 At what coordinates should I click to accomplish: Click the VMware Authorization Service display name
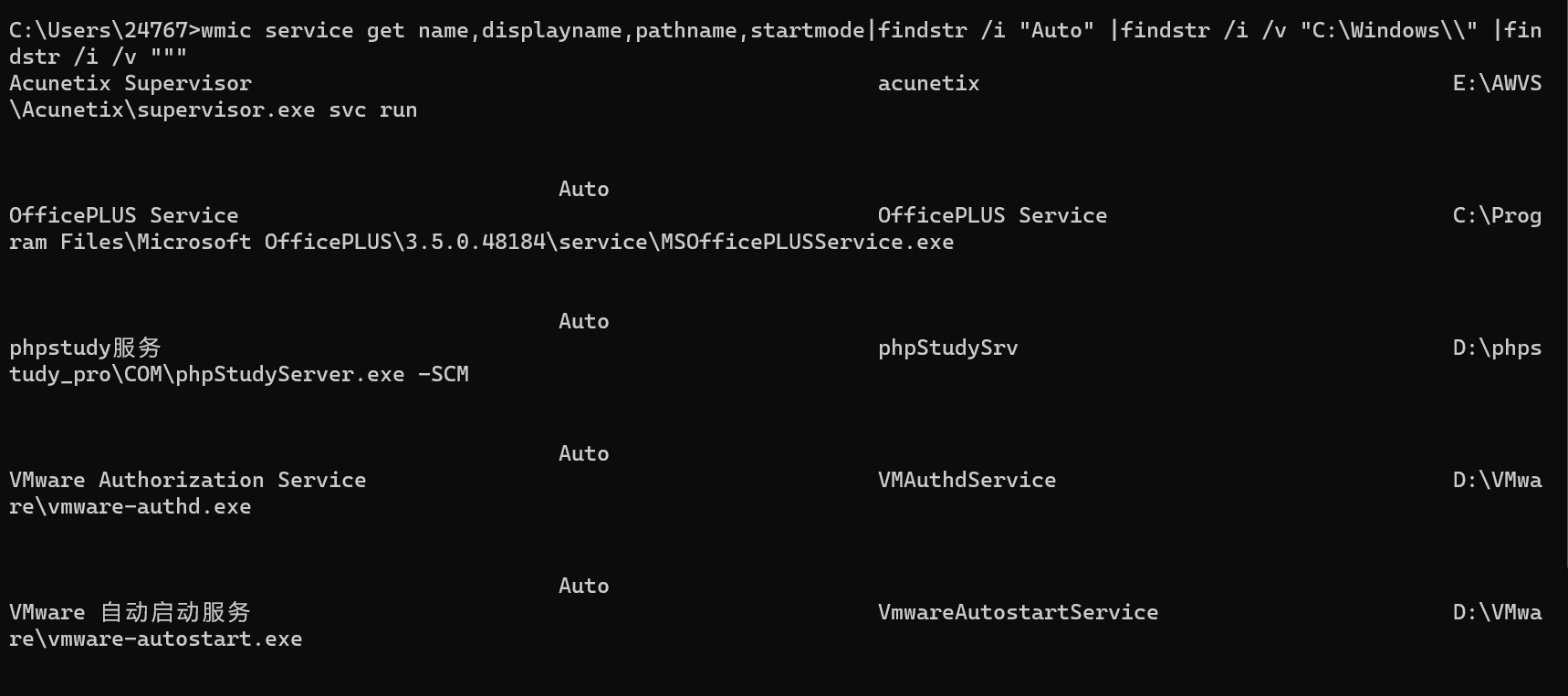point(187,480)
